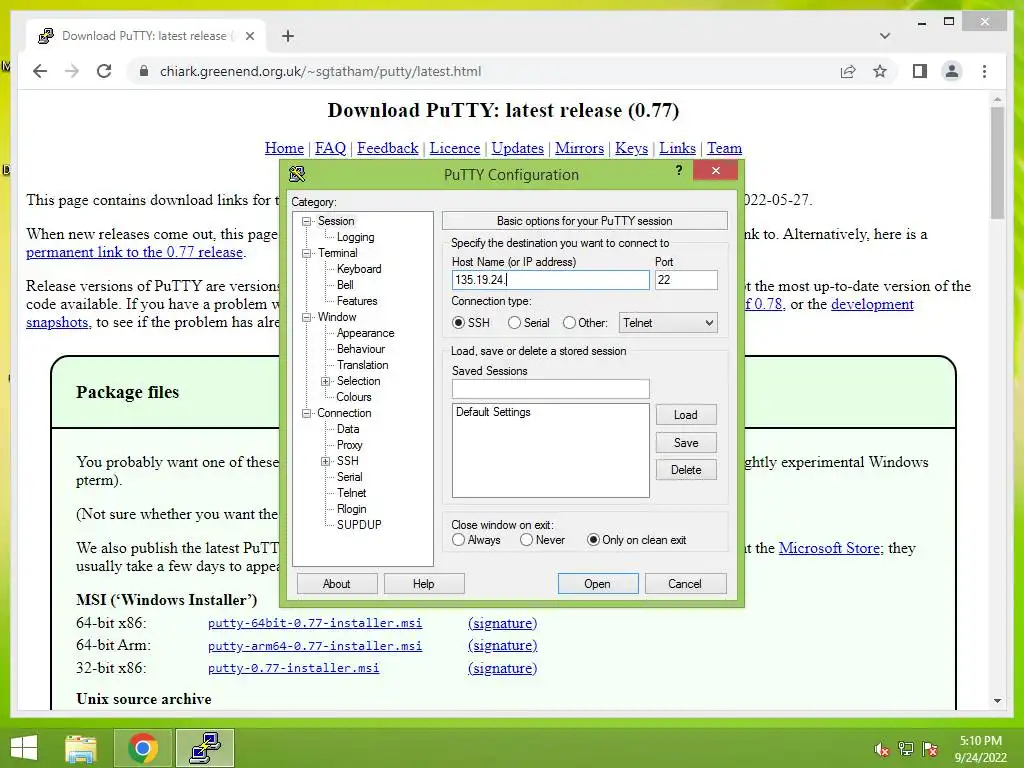
Task: Select Other connection type
Action: coord(585,323)
